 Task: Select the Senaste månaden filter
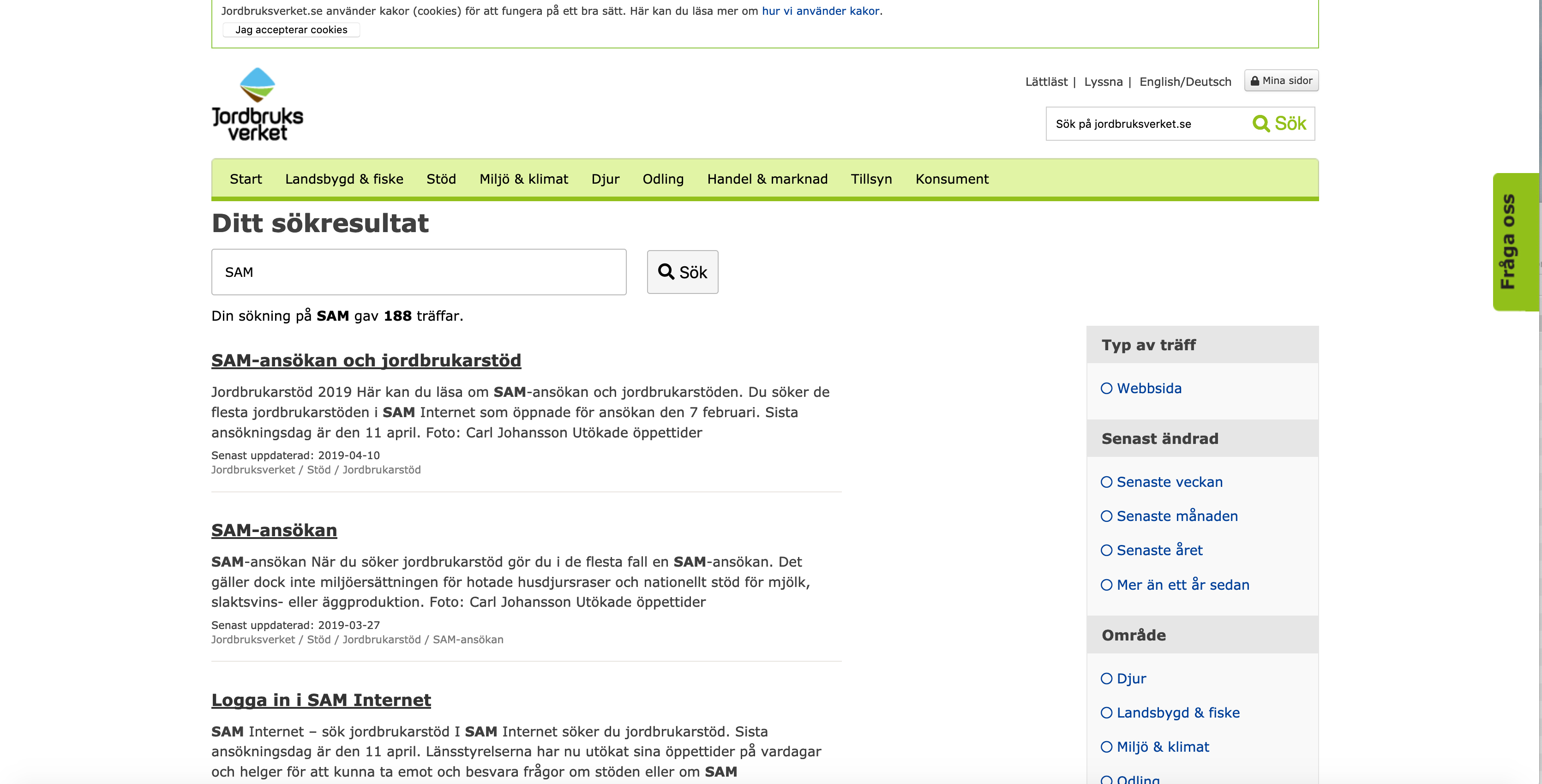point(1169,516)
